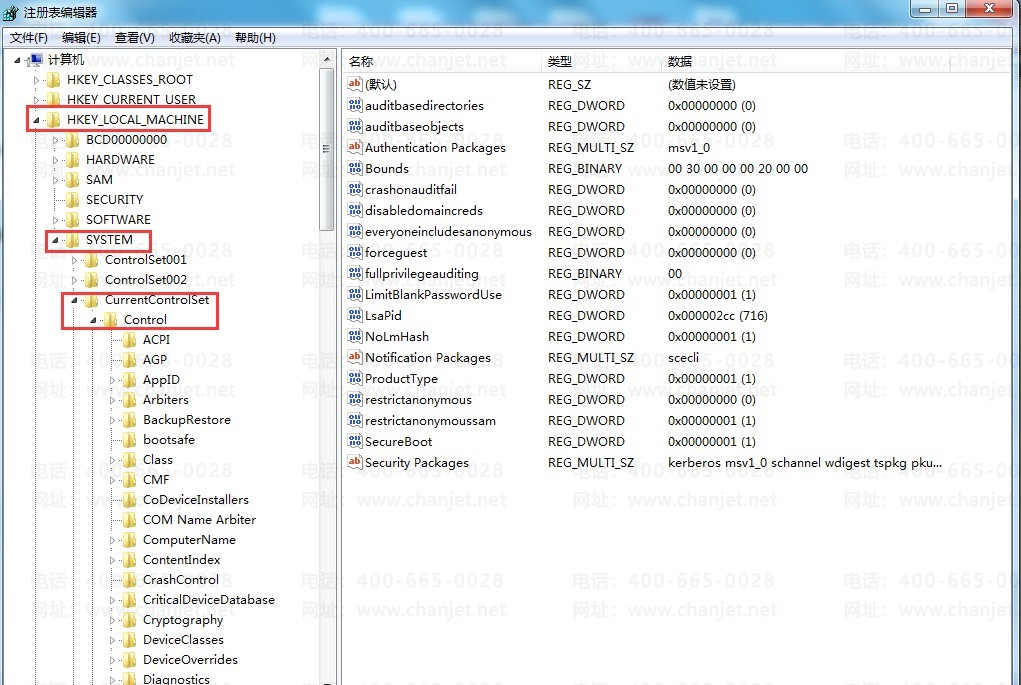Click the BackupRestore folder icon
Viewport: 1021px width, 685px height.
coord(130,420)
